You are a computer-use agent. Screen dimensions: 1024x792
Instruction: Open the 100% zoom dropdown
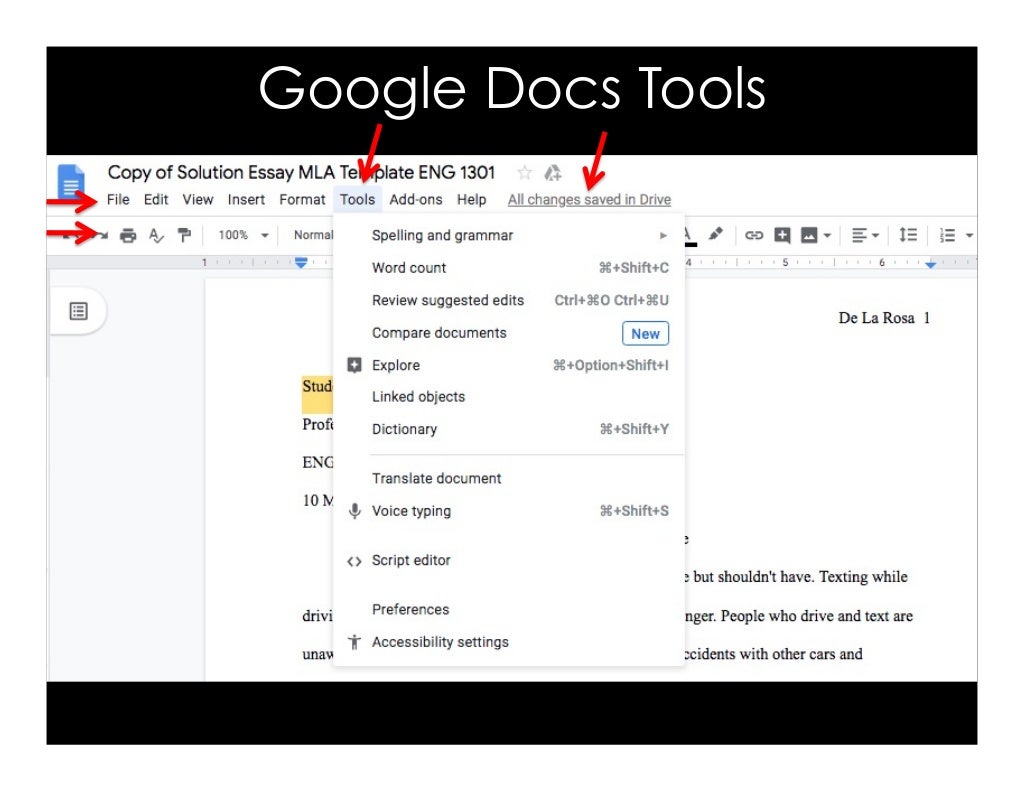243,235
